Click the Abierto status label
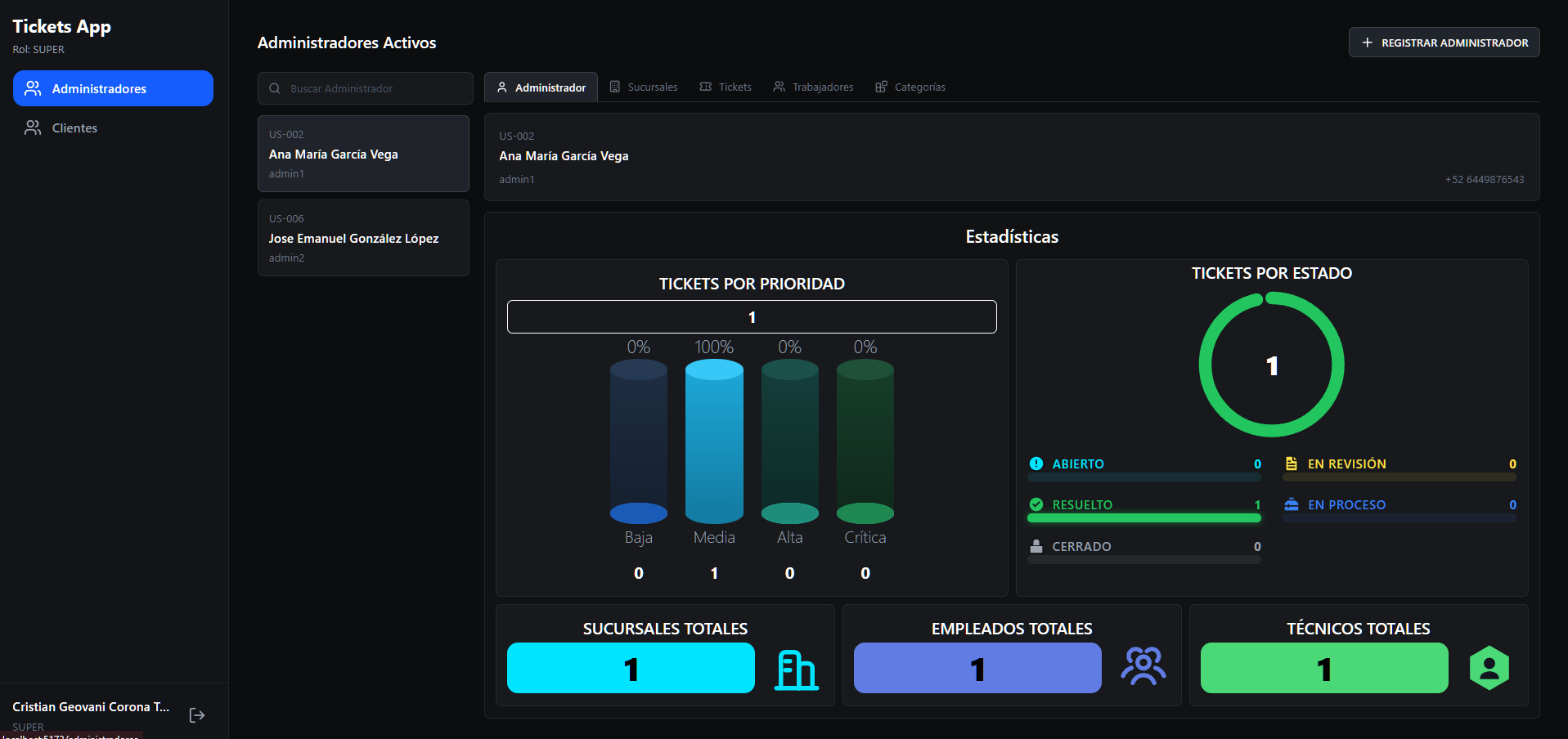This screenshot has height=739, width=1568. coord(1078,464)
